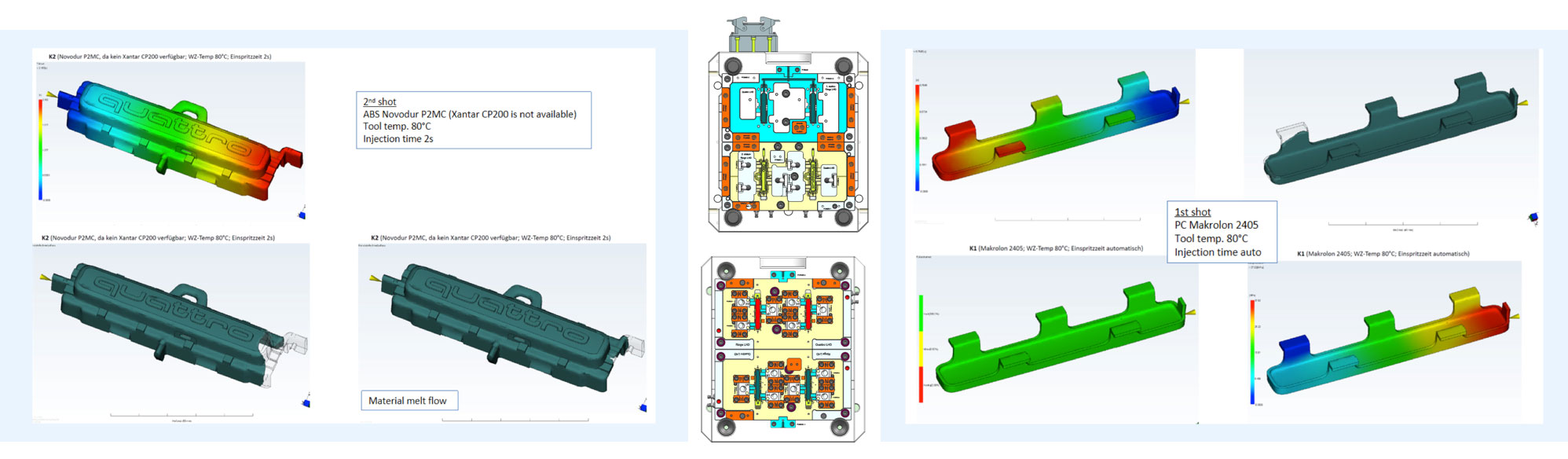1568x459 pixels.
Task: Click the connector block atop the upper mold drawing
Action: tap(753, 34)
